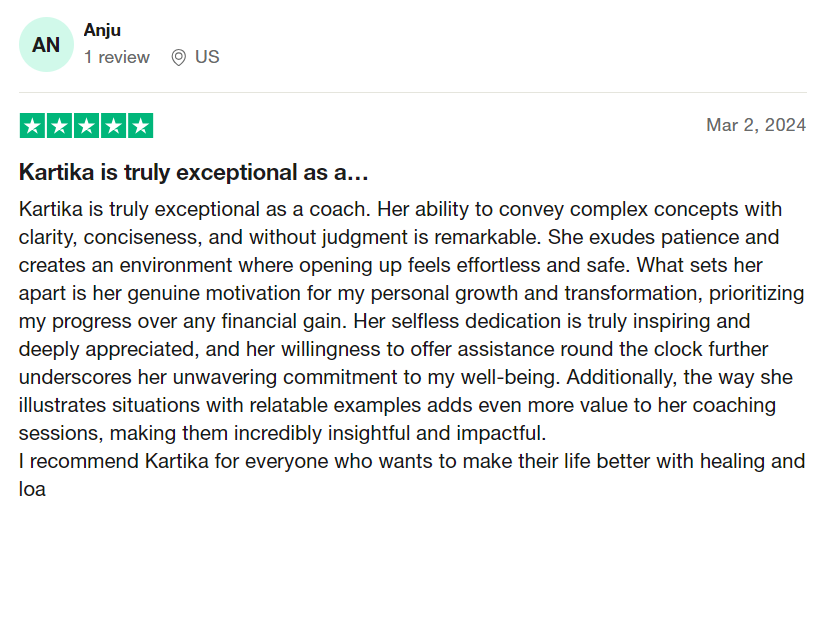Click the Mar 2, 2024 review date
Viewport: 821px width, 633px height.
(755, 125)
